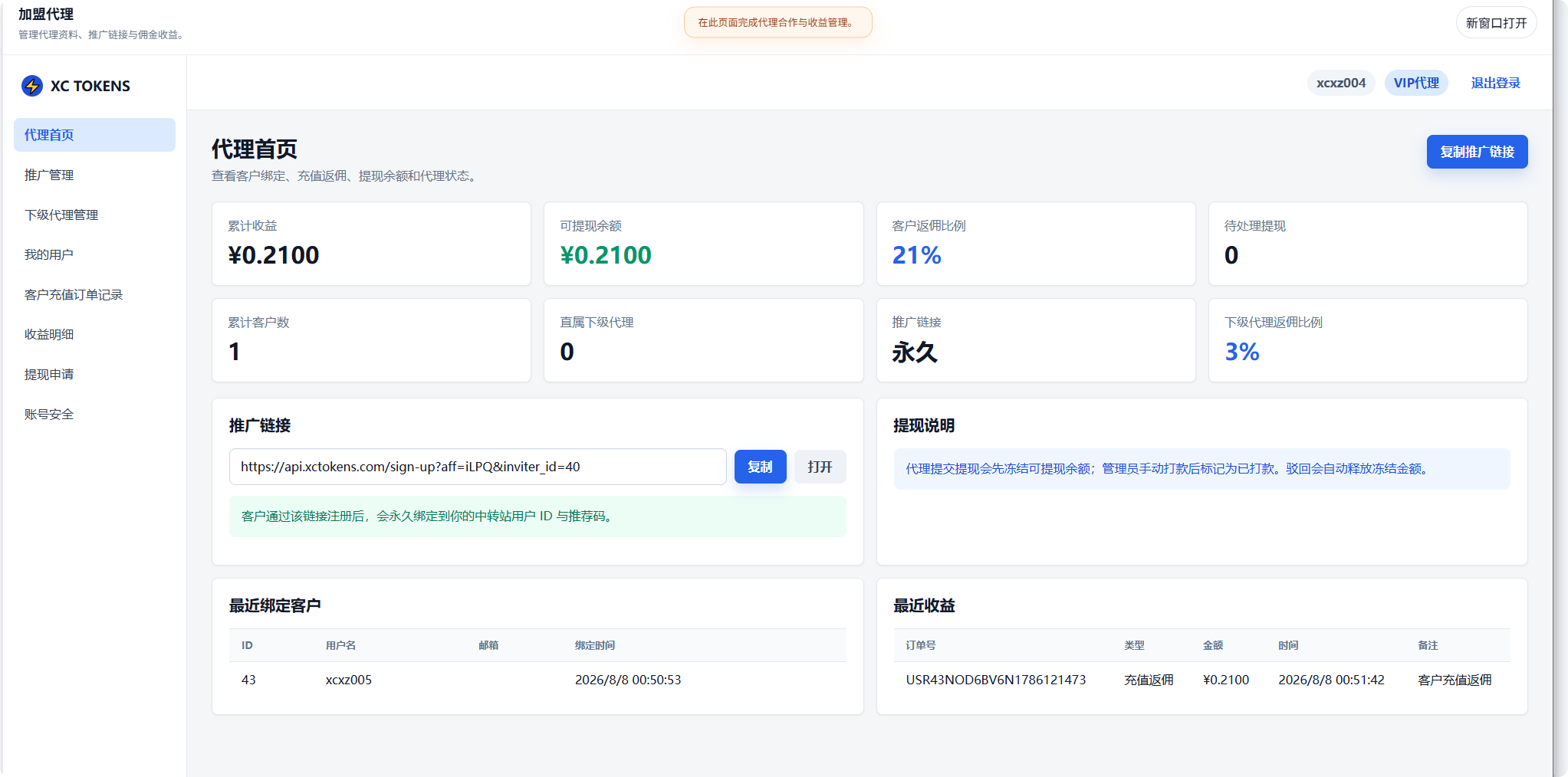Click the promotion link URL field
The width and height of the screenshot is (1568, 777).
tap(478, 467)
